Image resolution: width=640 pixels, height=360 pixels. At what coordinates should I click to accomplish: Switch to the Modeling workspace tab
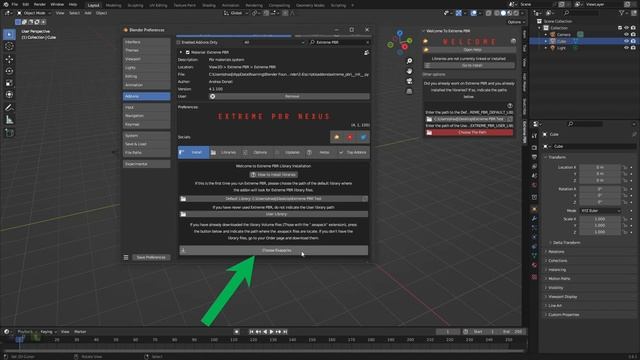pyautogui.click(x=113, y=5)
